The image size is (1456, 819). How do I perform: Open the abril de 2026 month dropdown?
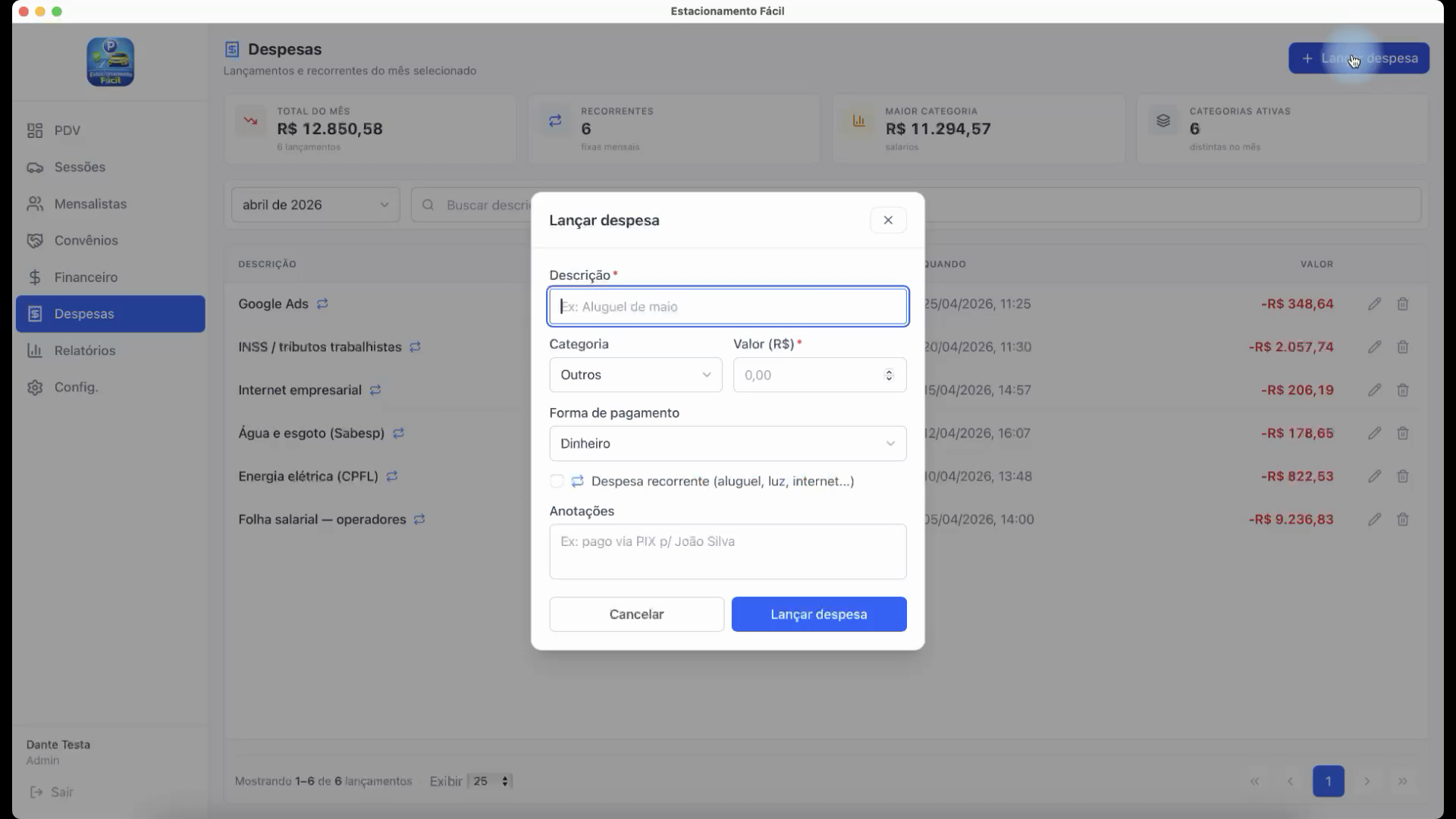(x=315, y=205)
